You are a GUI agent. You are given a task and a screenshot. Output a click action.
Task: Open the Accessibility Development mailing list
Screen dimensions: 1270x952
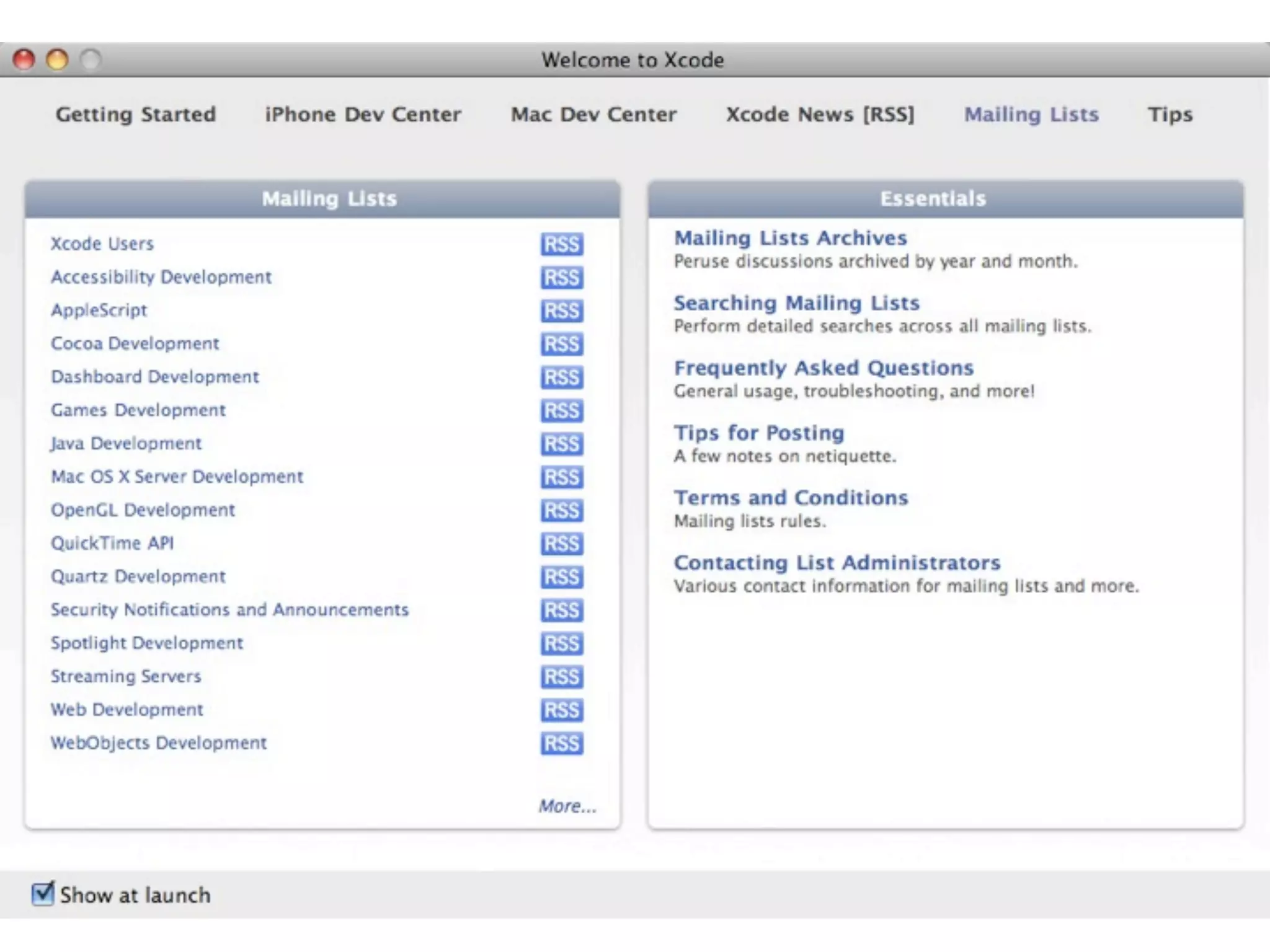click(x=161, y=277)
